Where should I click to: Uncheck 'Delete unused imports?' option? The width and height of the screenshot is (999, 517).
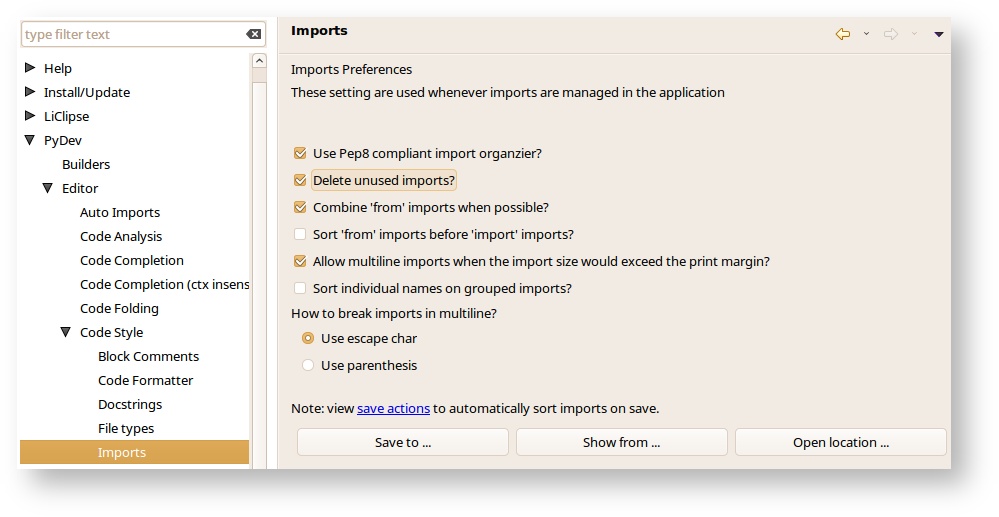(300, 181)
